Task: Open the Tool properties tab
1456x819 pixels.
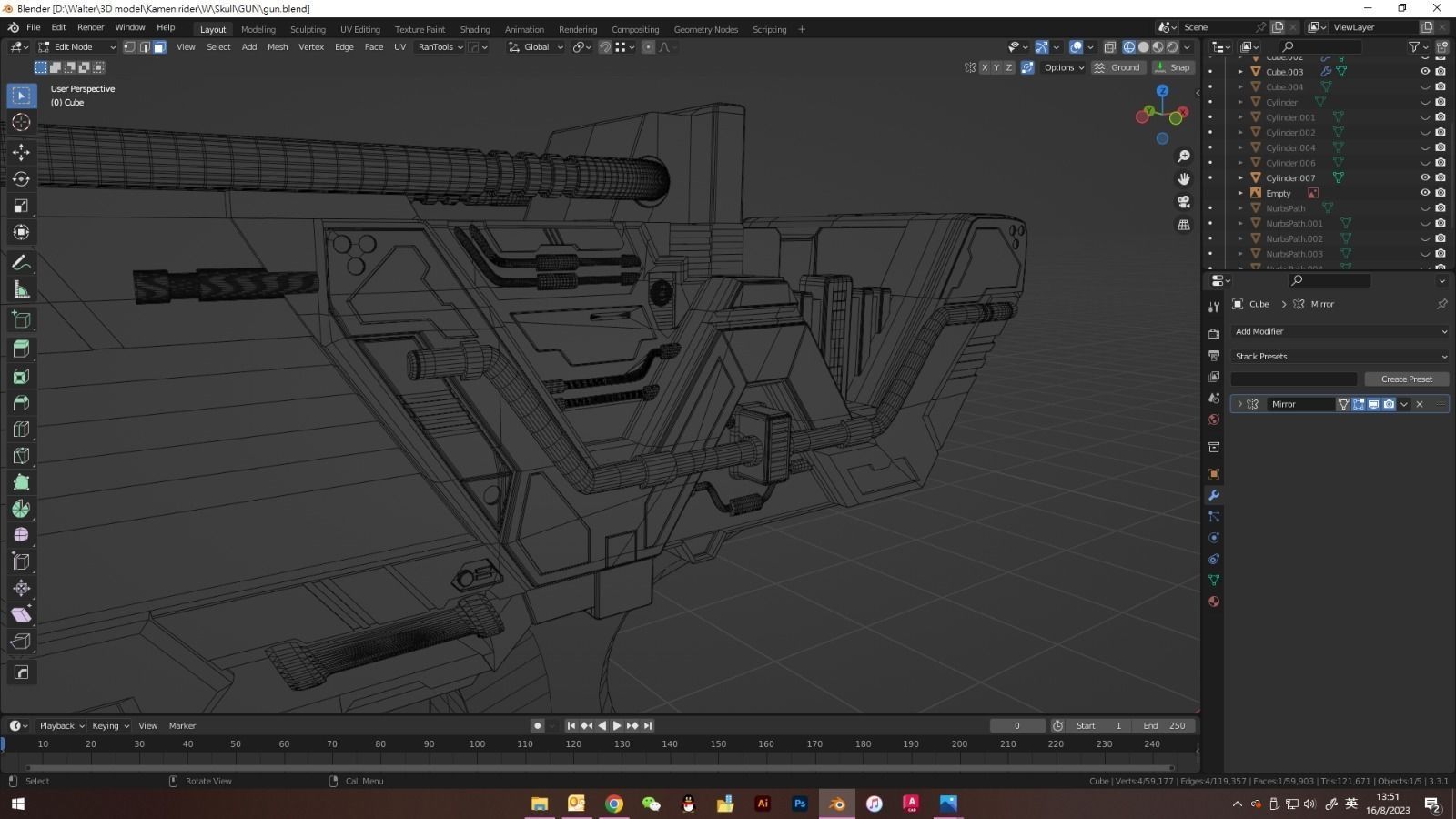Action: pyautogui.click(x=1214, y=307)
